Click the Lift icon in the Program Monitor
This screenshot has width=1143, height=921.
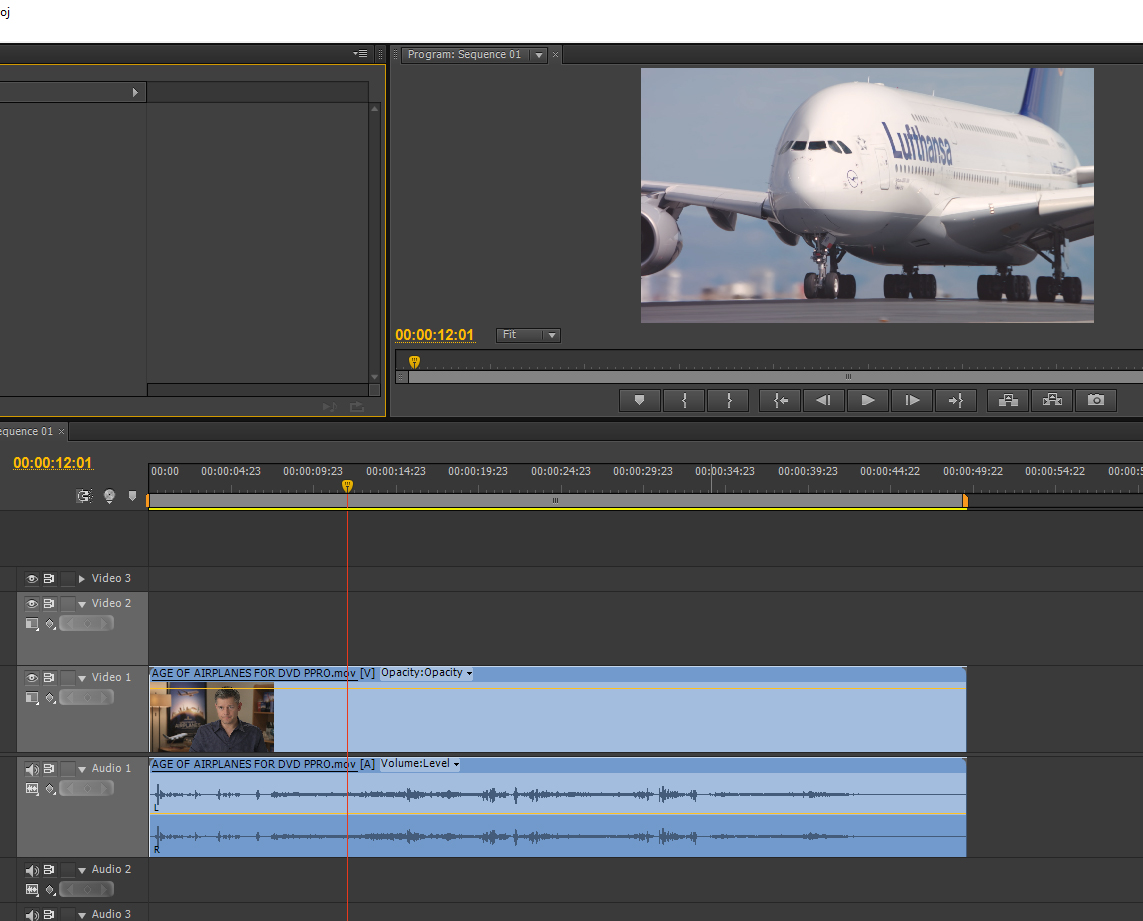[1007, 400]
